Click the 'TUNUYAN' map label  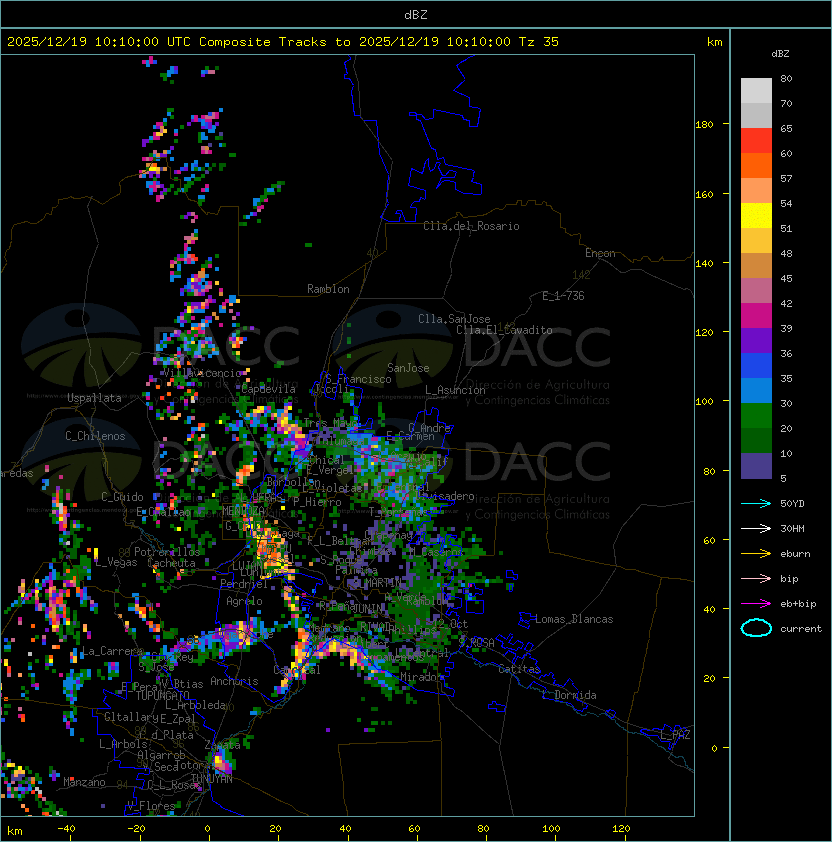click(212, 779)
